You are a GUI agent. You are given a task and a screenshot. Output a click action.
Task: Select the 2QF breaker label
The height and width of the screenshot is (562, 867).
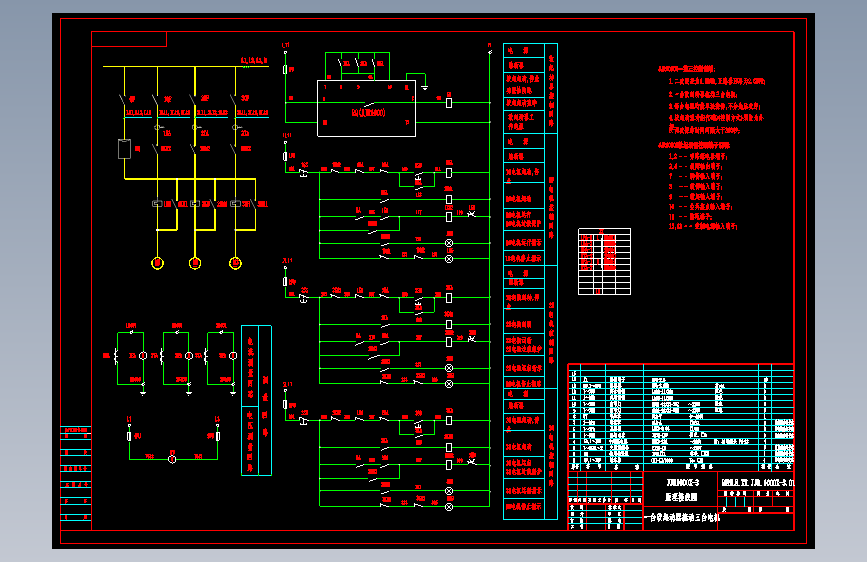click(205, 98)
